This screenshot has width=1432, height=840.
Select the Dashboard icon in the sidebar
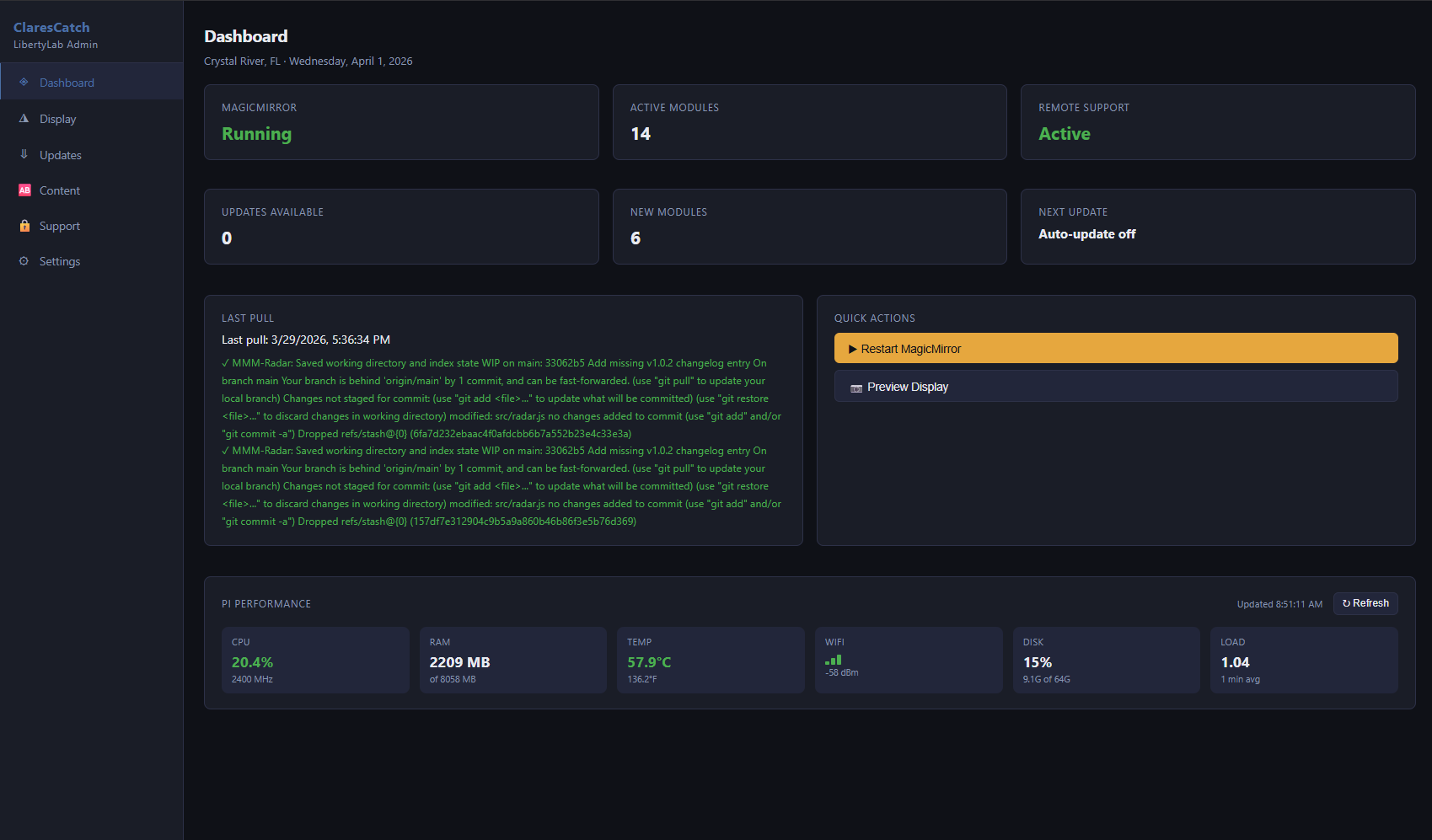coord(23,81)
